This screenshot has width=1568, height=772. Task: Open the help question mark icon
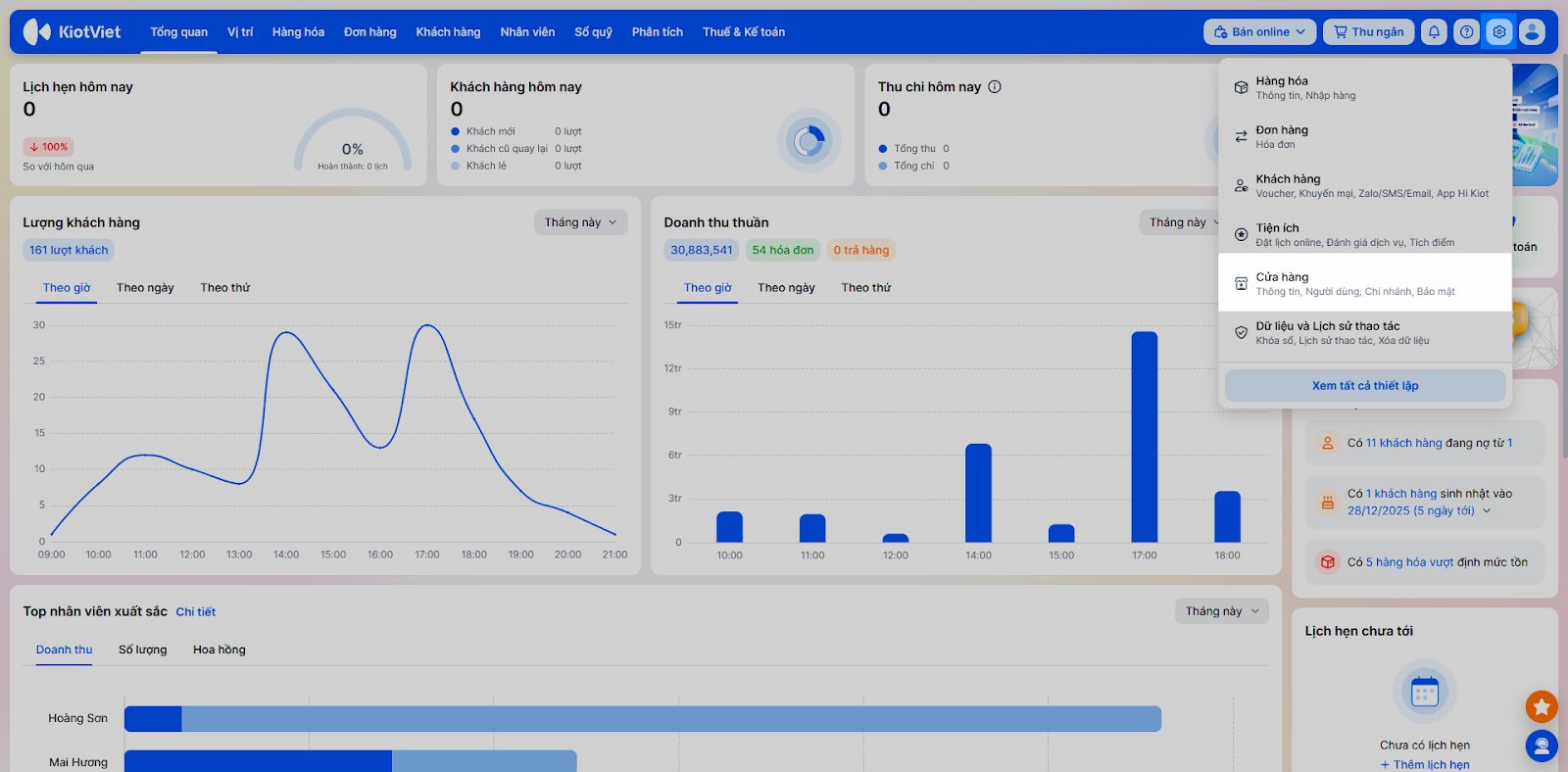coord(1466,32)
